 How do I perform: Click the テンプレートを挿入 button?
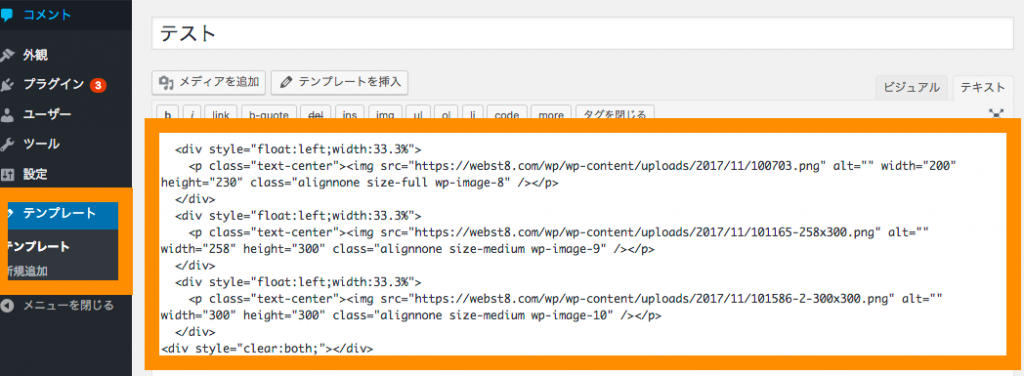340,82
